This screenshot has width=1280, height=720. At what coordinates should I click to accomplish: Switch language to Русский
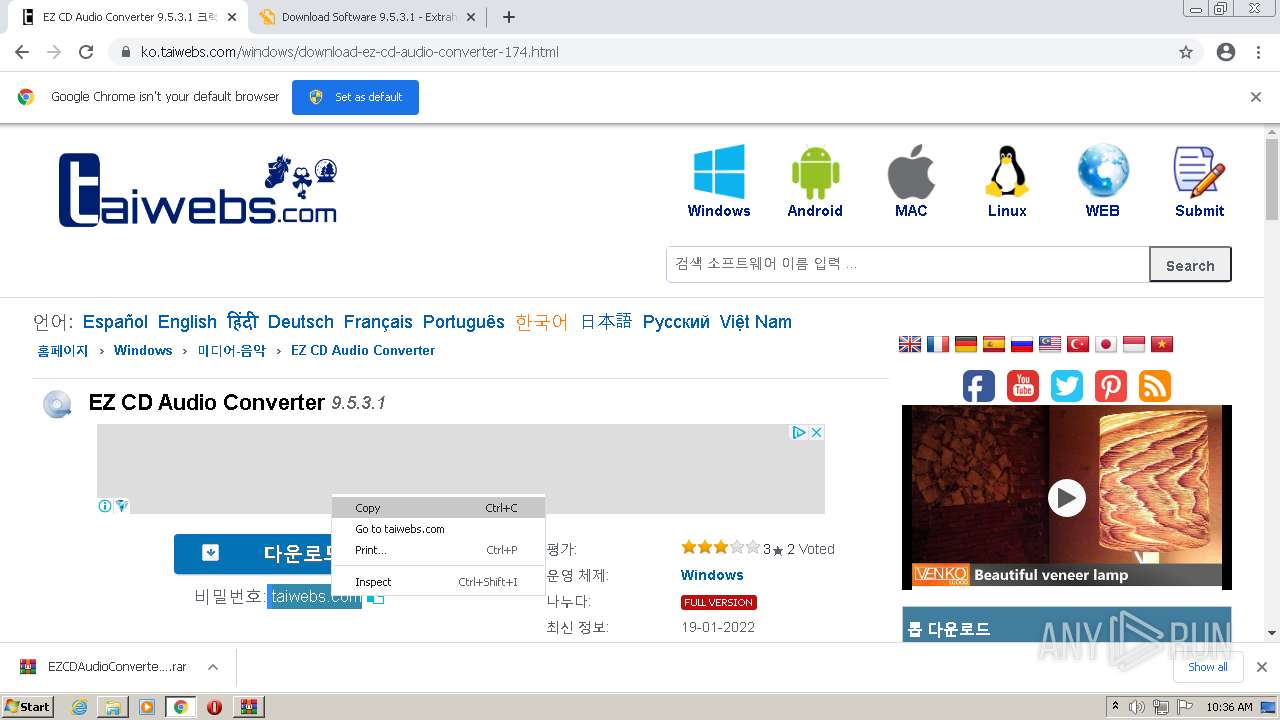coord(676,322)
